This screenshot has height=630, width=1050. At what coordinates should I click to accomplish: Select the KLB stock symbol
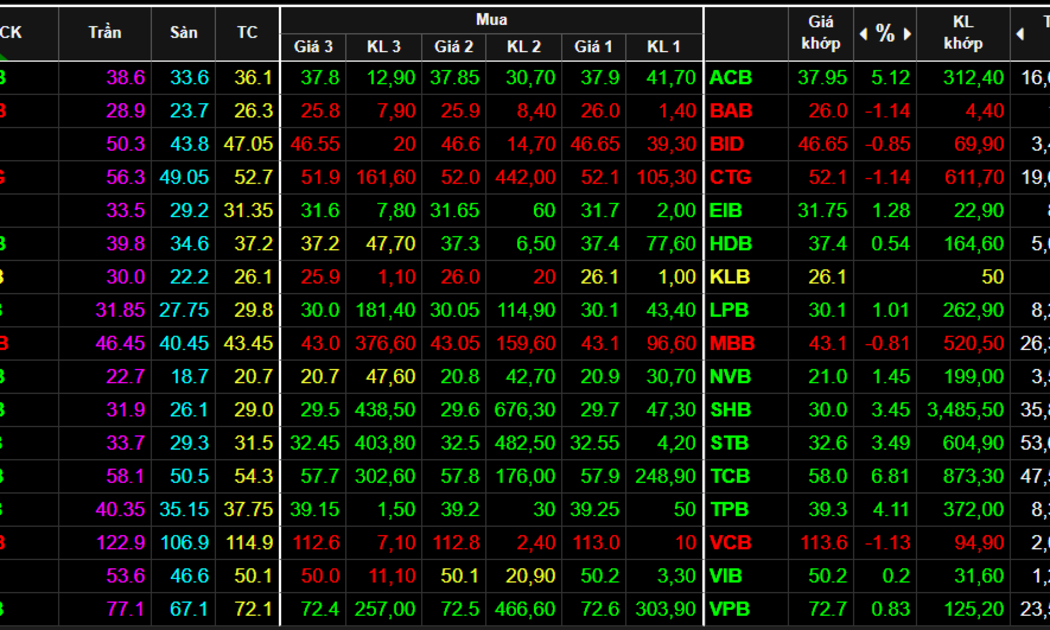click(x=730, y=277)
